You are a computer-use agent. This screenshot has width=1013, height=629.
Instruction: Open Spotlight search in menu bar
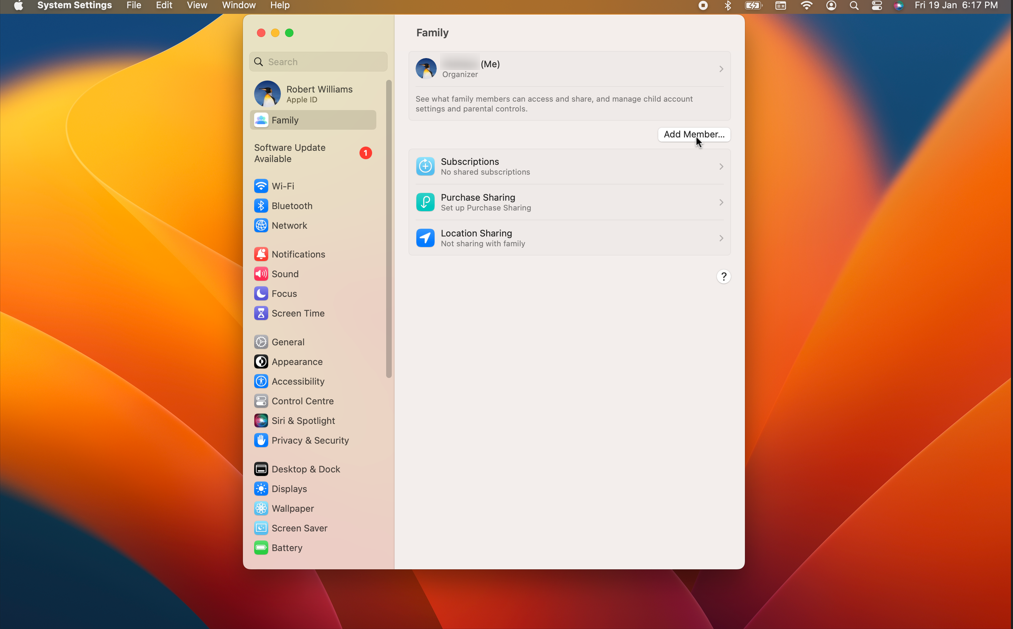pos(854,5)
